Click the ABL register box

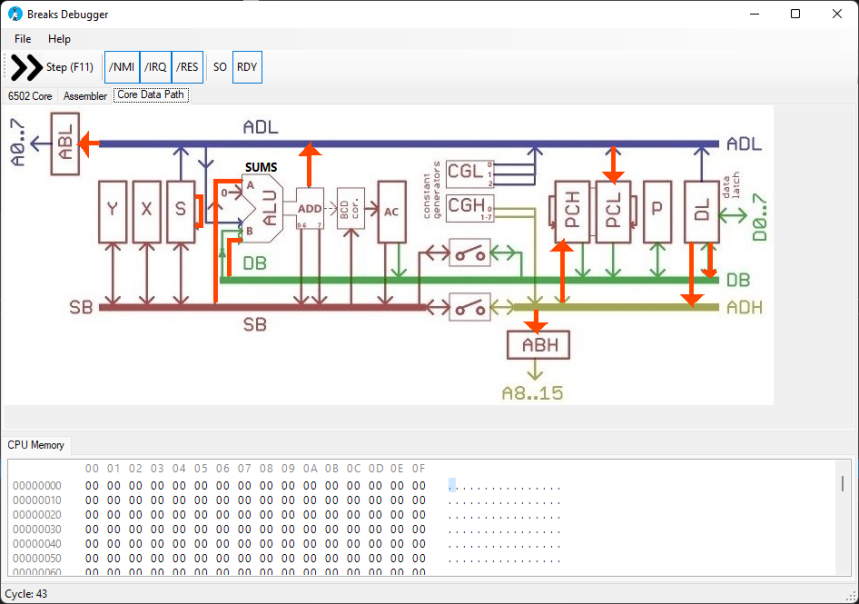pos(65,146)
